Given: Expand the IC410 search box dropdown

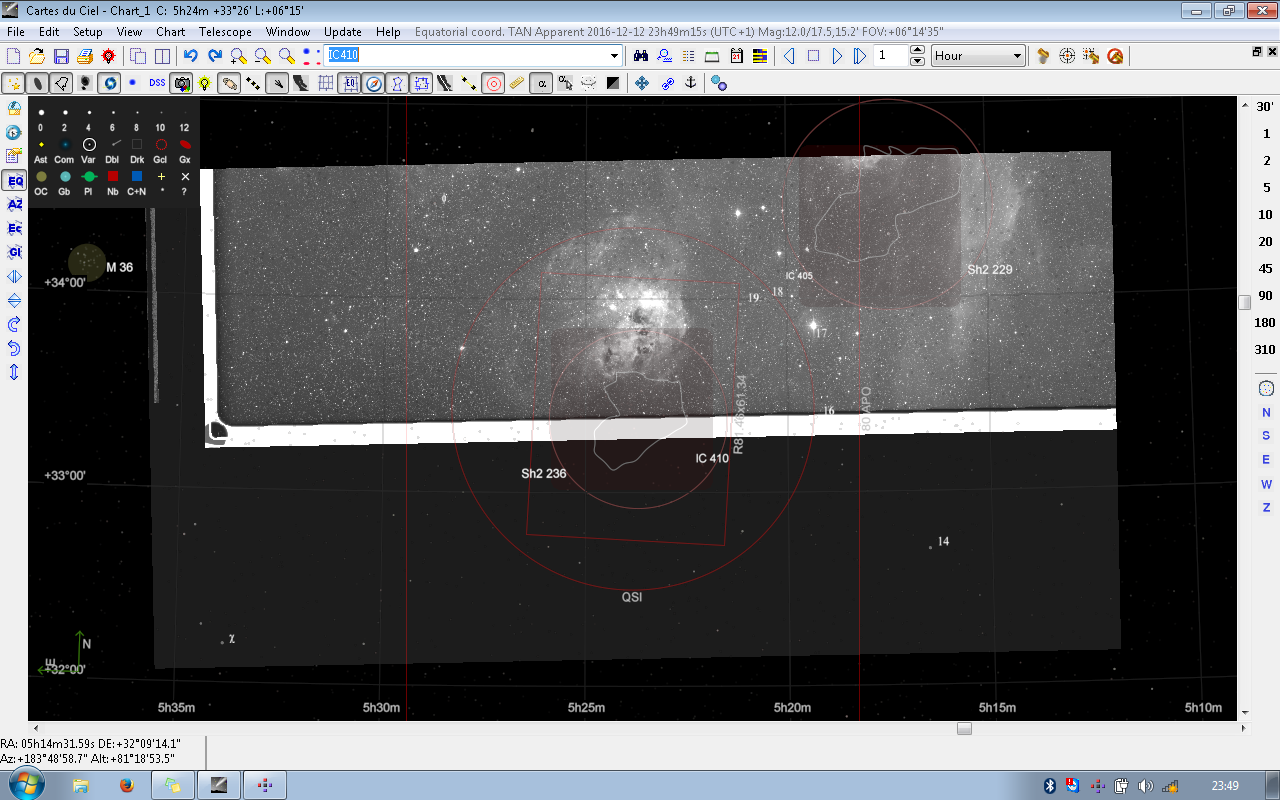Looking at the screenshot, I should [614, 56].
